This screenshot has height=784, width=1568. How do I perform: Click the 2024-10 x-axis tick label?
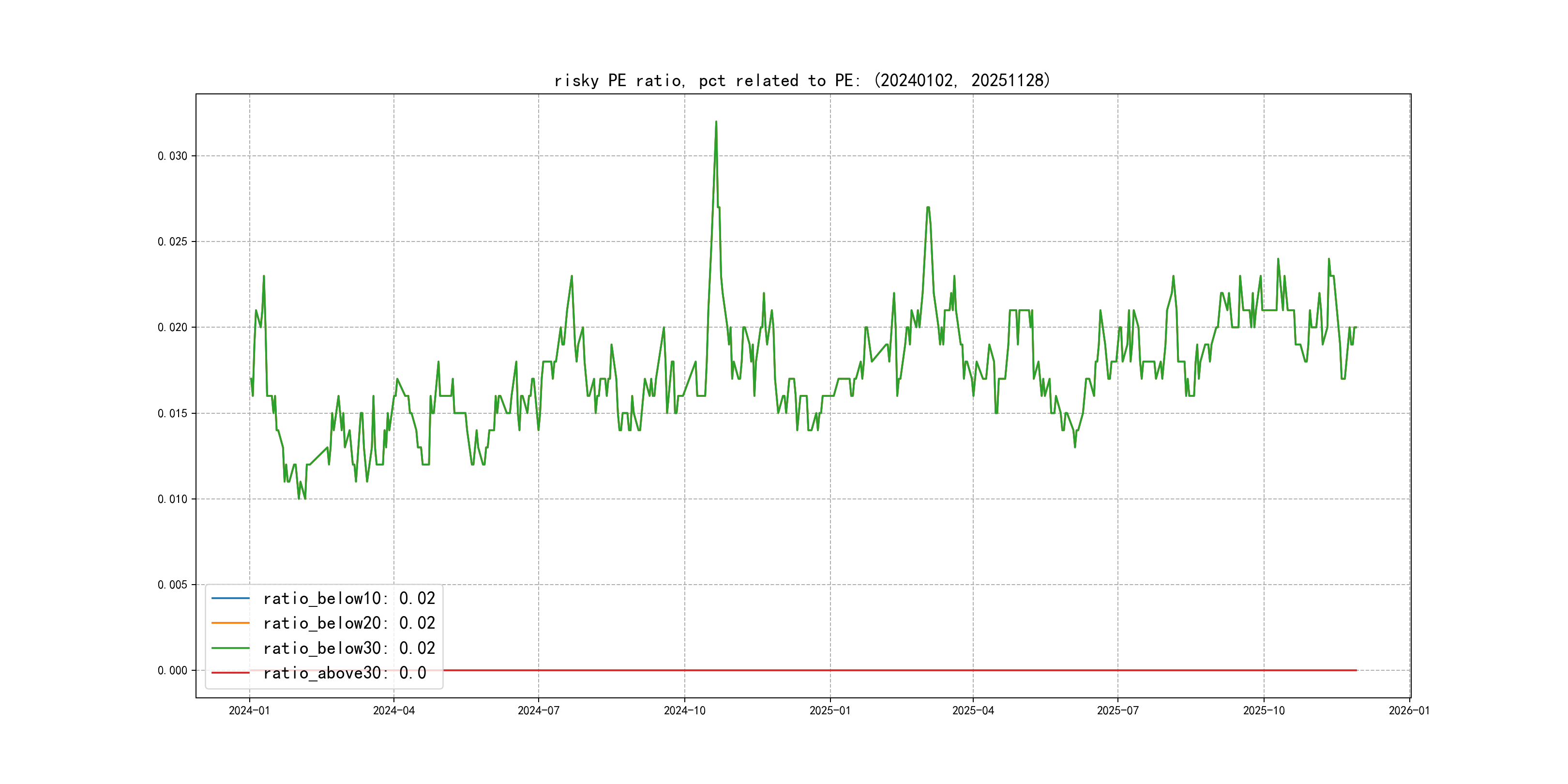click(684, 710)
